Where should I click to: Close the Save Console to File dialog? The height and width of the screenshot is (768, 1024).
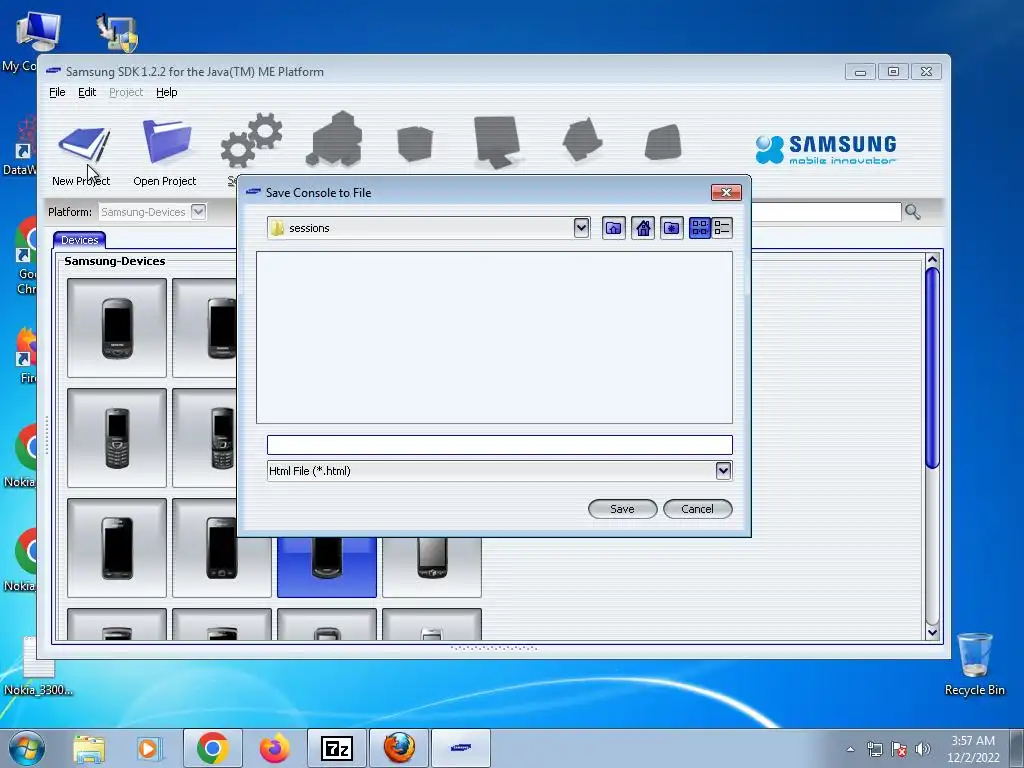(726, 192)
